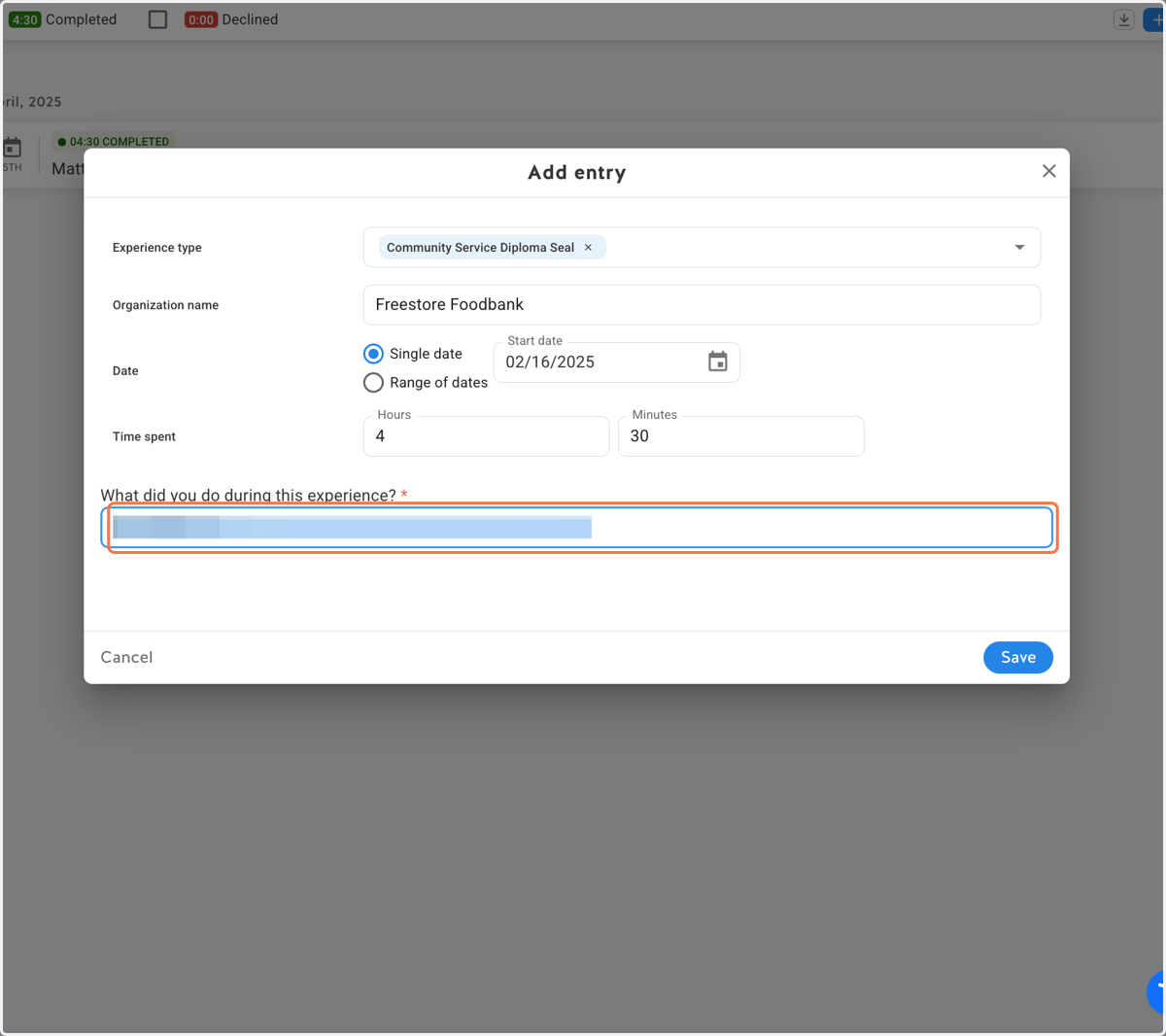This screenshot has width=1166, height=1036.
Task: Expand the Experience type dropdown arrow
Action: click(1019, 248)
